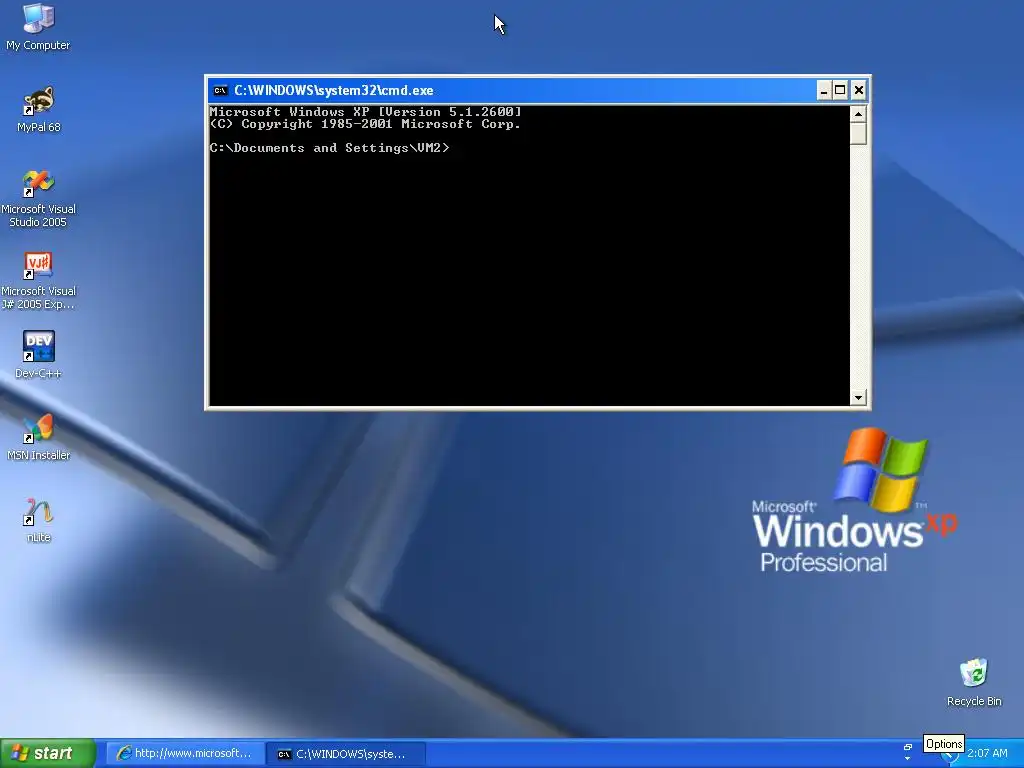Select Microsoft Visual Studio 2005 shortcut
This screenshot has height=768, width=1024.
pos(38,199)
